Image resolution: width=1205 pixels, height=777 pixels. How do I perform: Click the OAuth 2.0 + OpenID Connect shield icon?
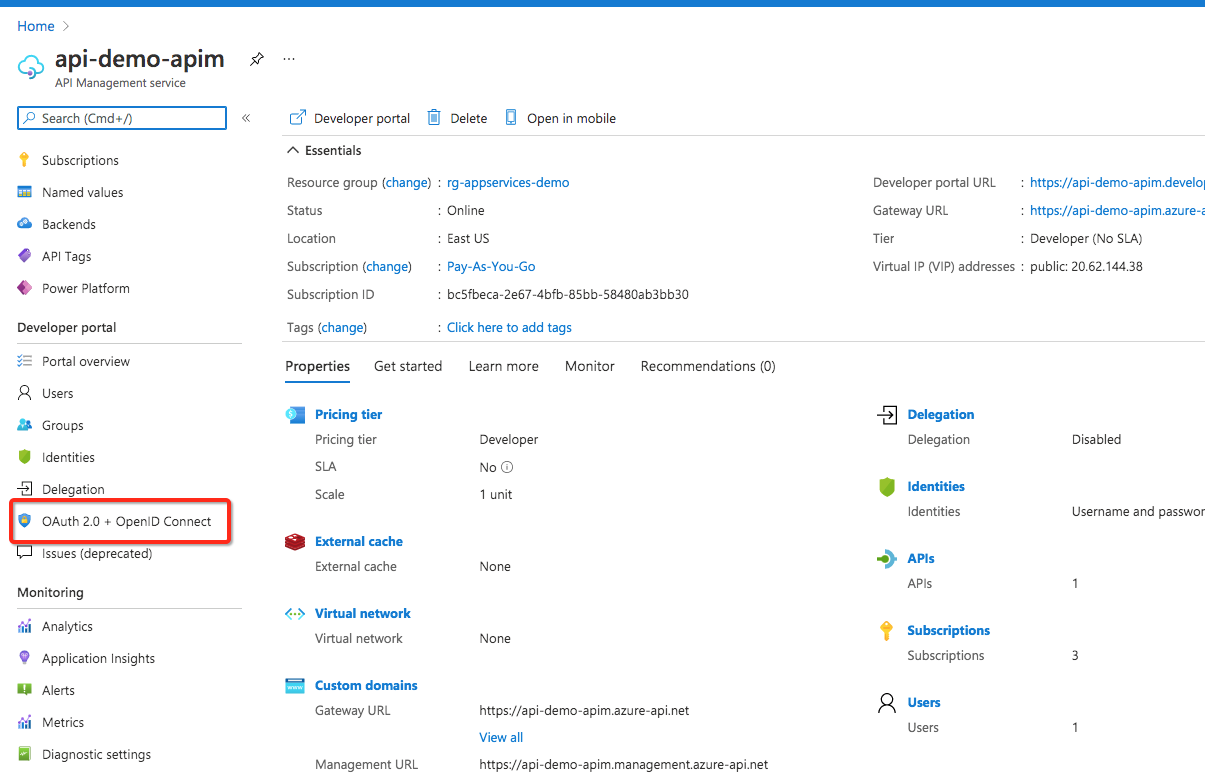point(25,521)
